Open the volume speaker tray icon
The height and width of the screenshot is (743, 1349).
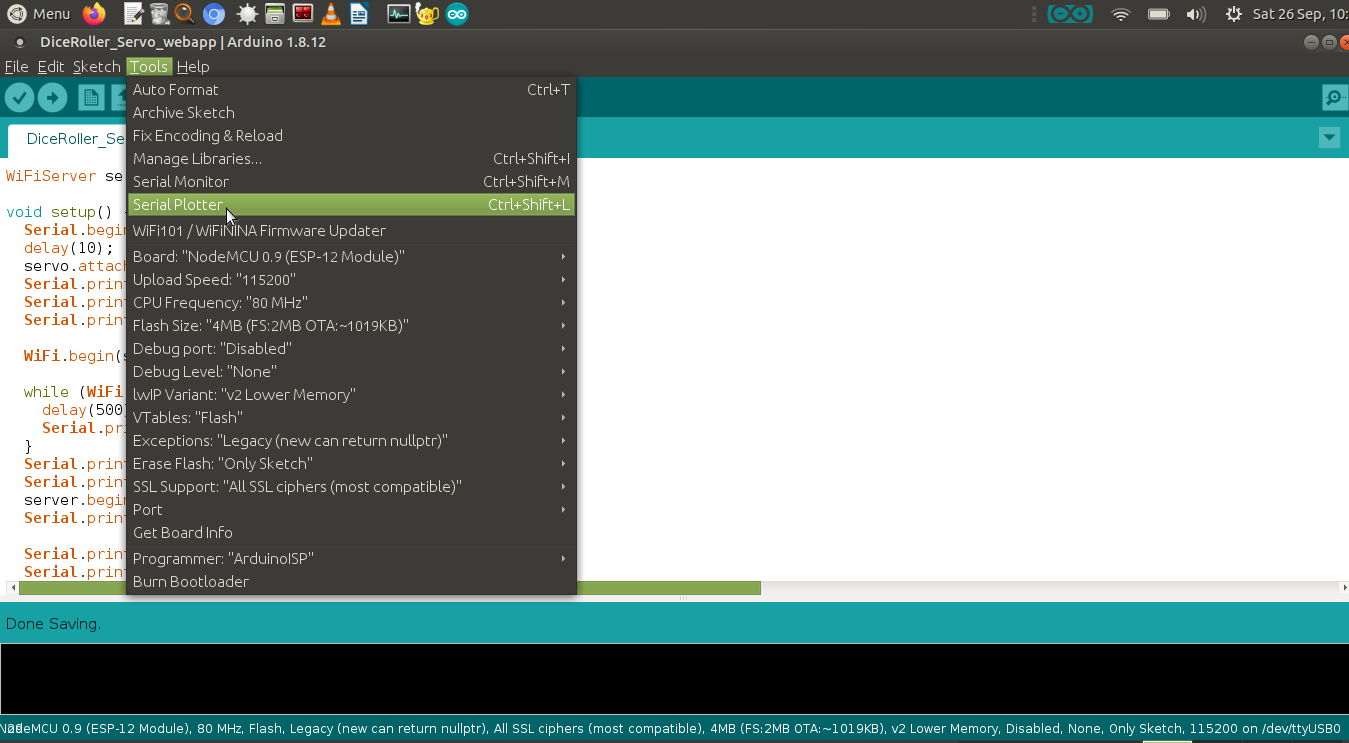[1196, 14]
